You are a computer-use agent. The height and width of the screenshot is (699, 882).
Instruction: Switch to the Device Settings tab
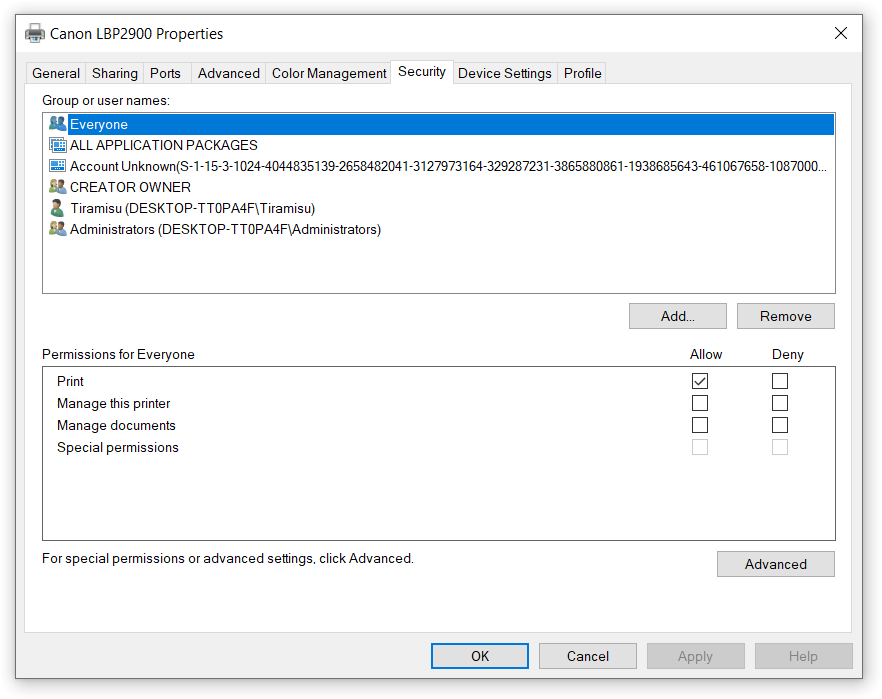point(504,73)
